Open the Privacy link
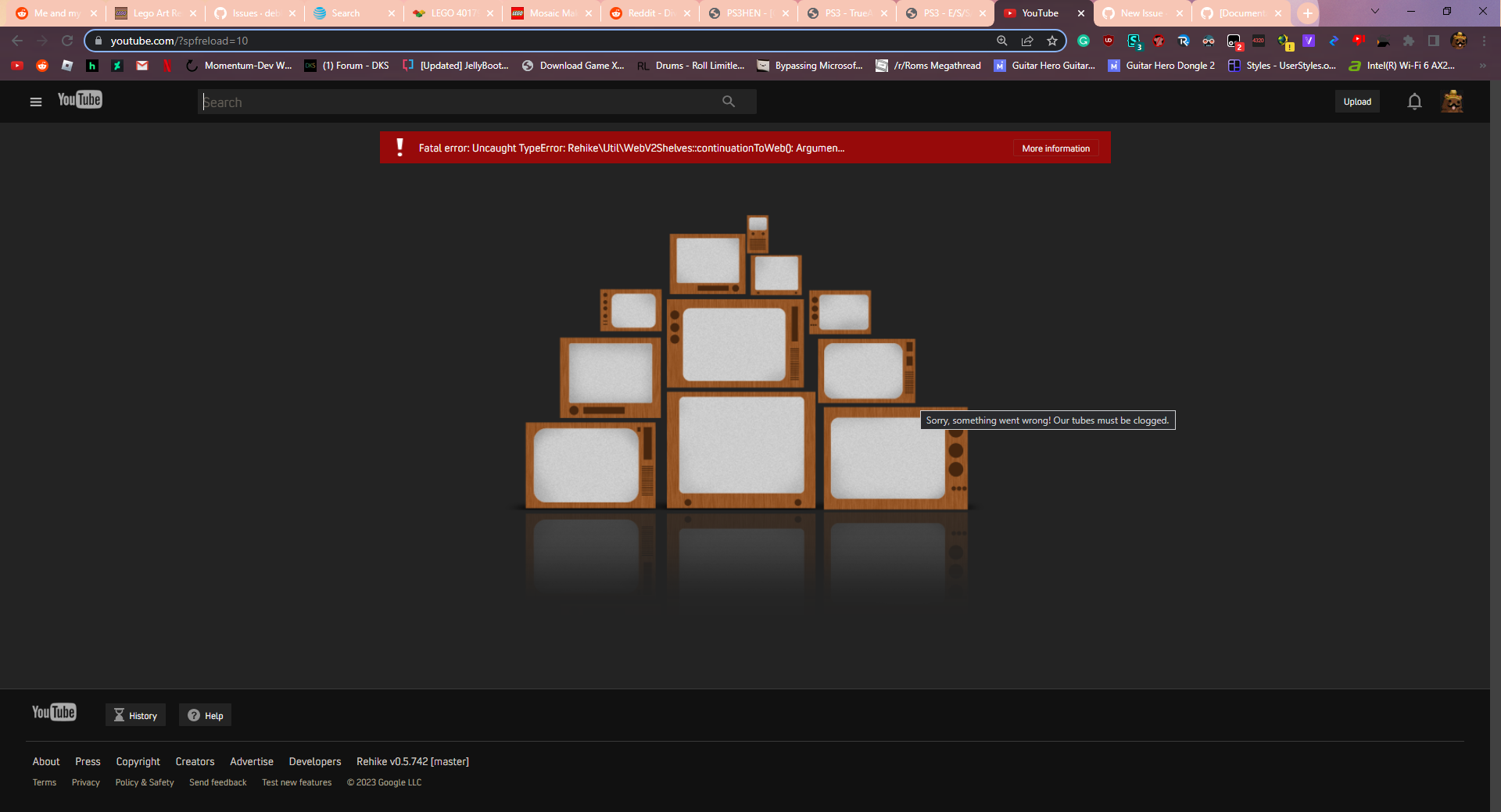The image size is (1501, 812). (x=86, y=782)
